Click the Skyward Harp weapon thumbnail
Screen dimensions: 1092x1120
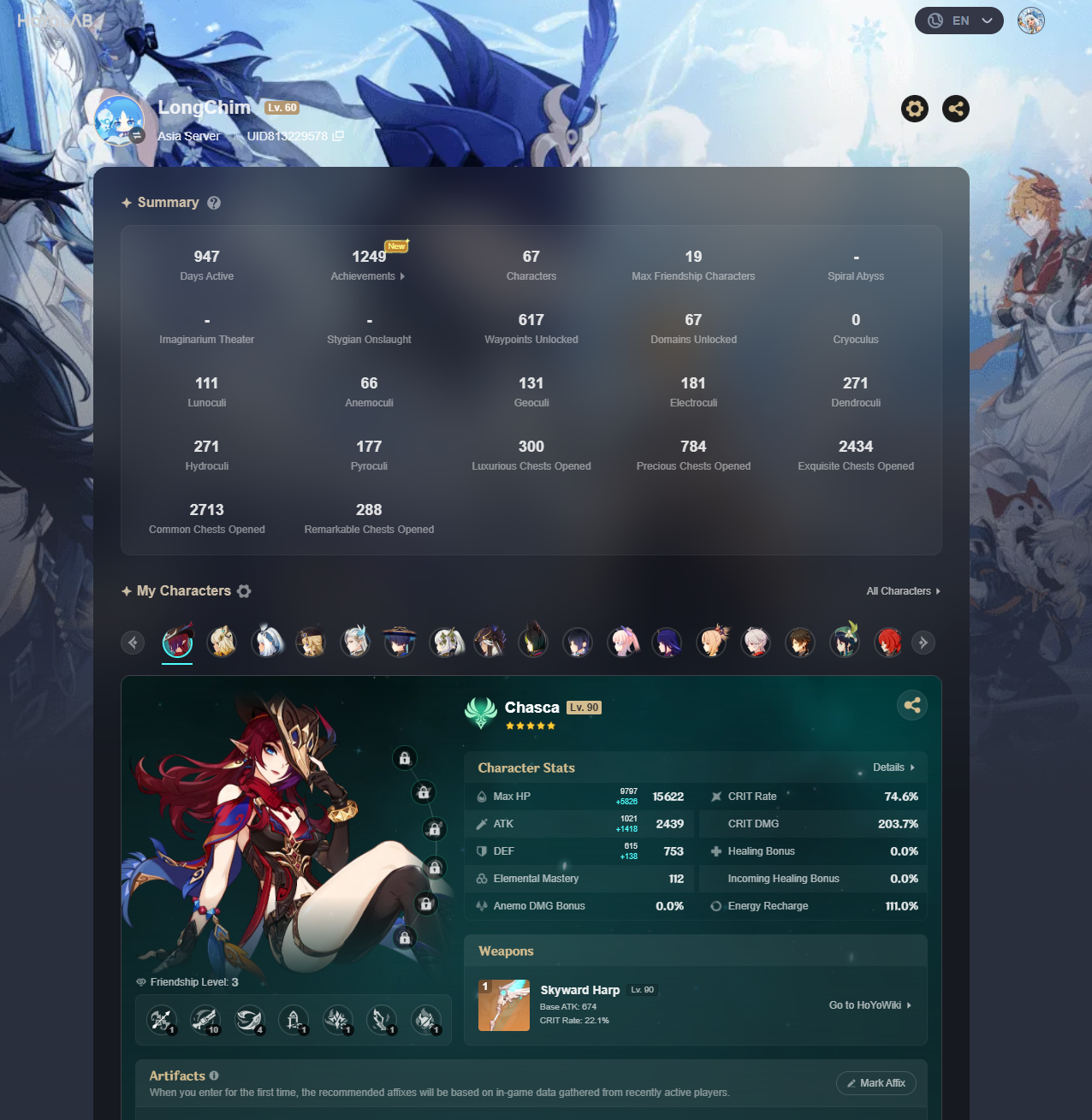[x=504, y=1005]
